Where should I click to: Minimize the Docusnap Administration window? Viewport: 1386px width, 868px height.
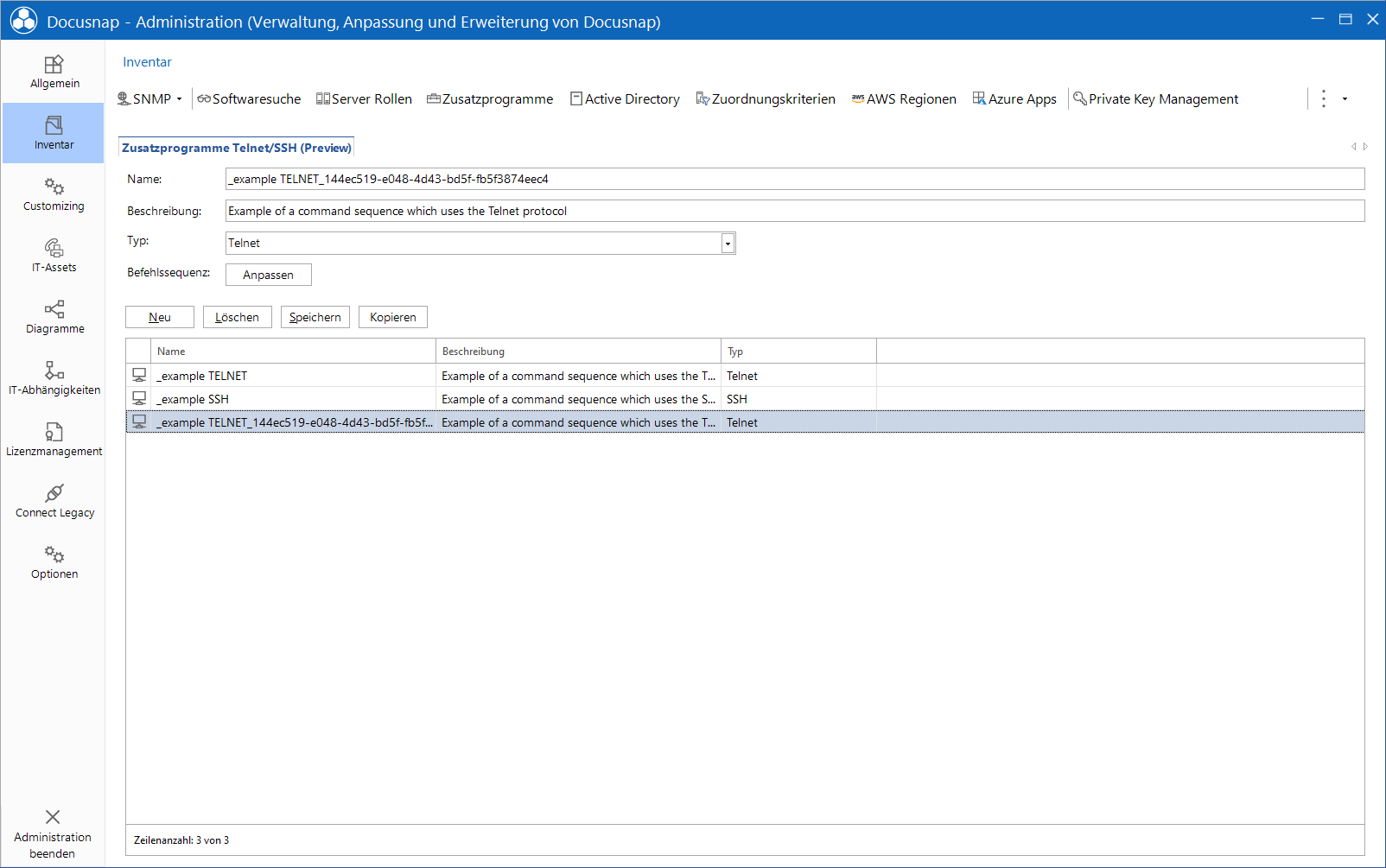(x=1318, y=19)
